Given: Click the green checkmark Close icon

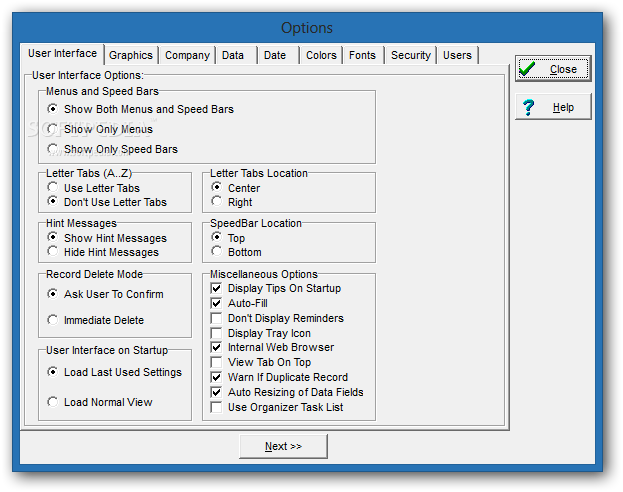Looking at the screenshot, I should (x=527, y=69).
